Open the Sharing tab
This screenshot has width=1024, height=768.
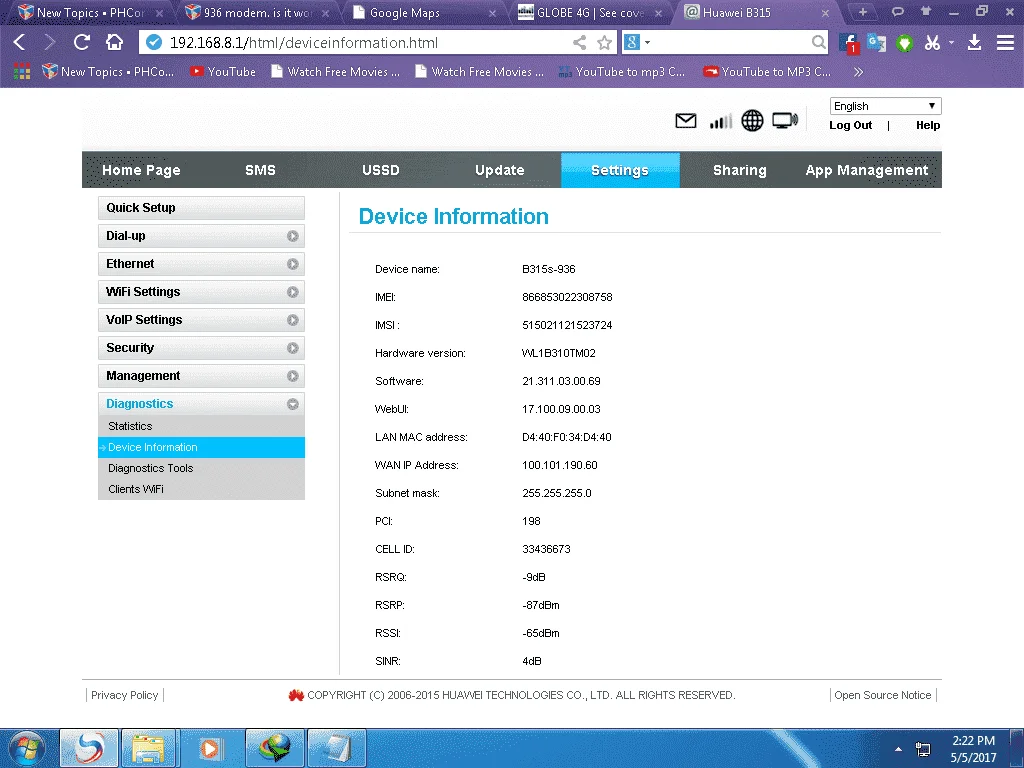click(x=739, y=170)
